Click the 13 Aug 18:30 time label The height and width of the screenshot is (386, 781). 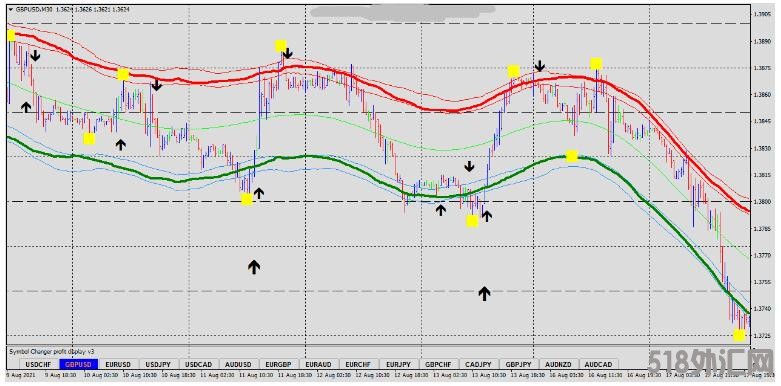click(x=527, y=374)
